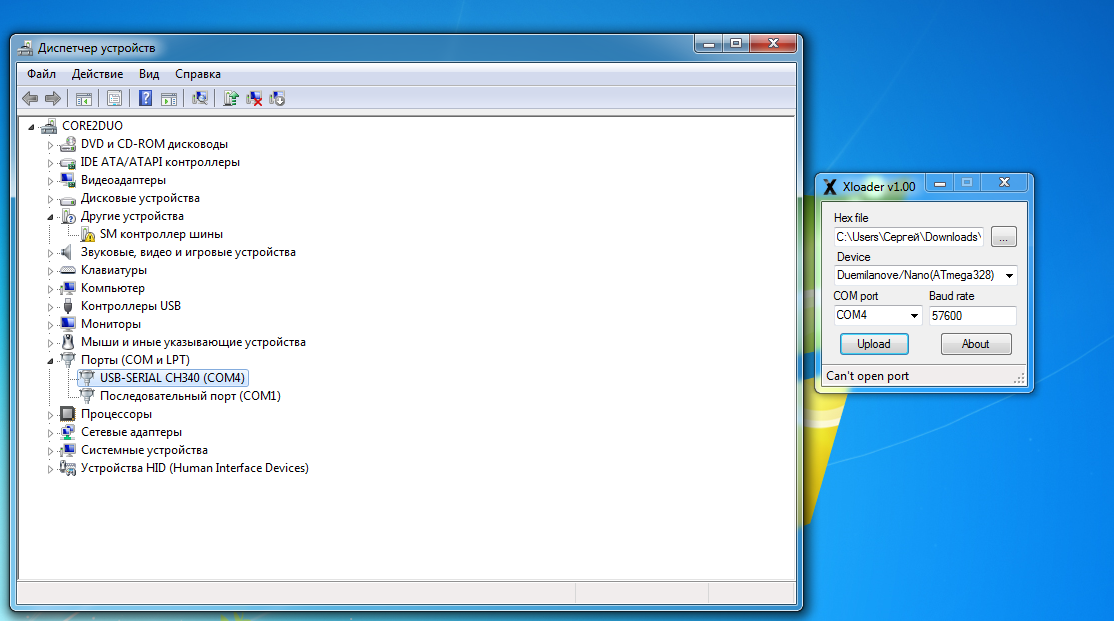This screenshot has width=1114, height=621.
Task: Click the Monitors category icon
Action: coord(67,324)
